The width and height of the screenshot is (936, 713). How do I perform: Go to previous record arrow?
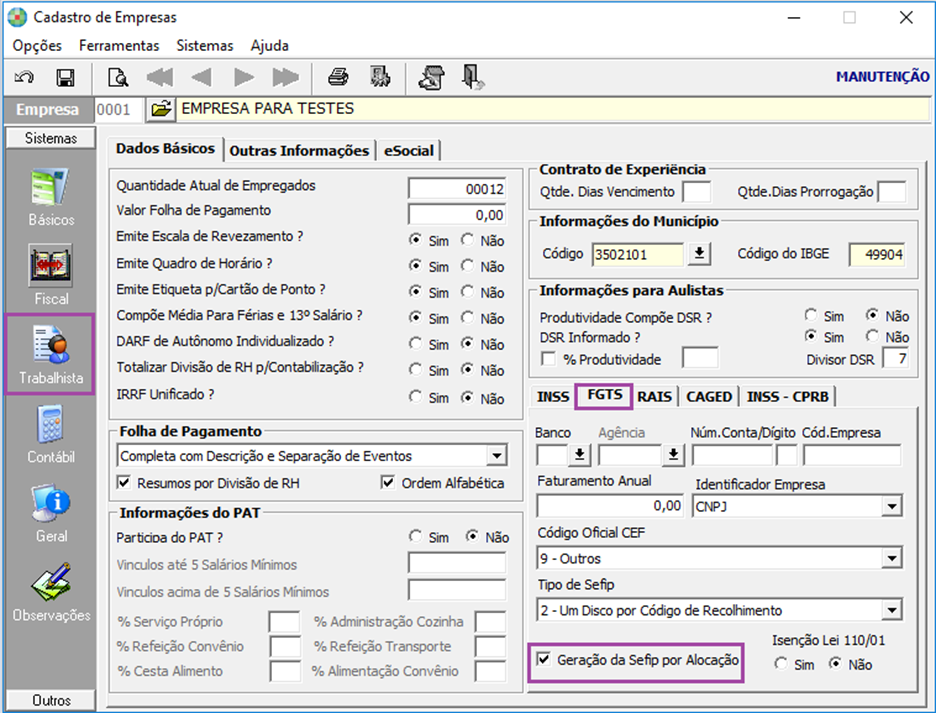201,78
